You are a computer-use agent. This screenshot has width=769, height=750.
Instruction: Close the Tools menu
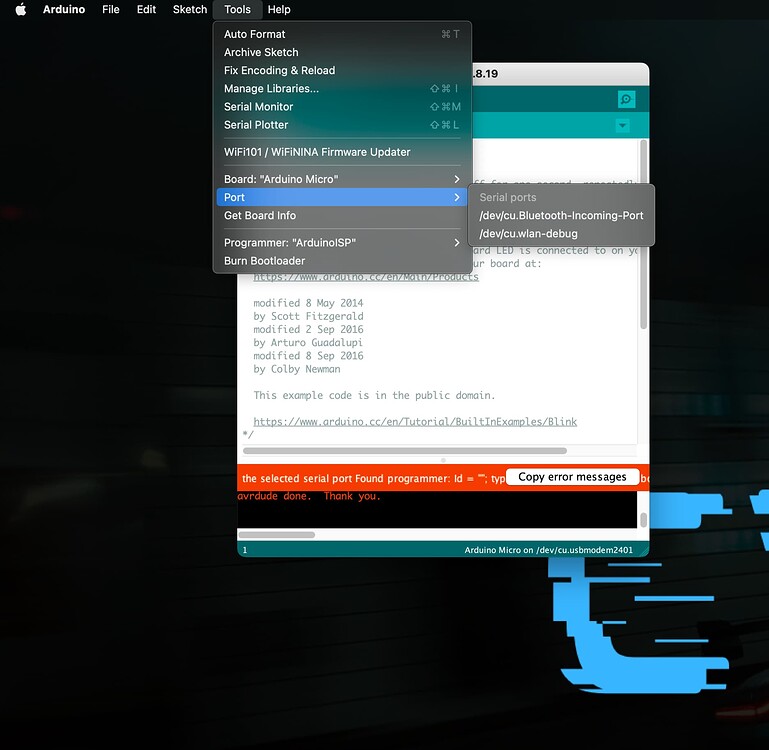[x=237, y=9]
